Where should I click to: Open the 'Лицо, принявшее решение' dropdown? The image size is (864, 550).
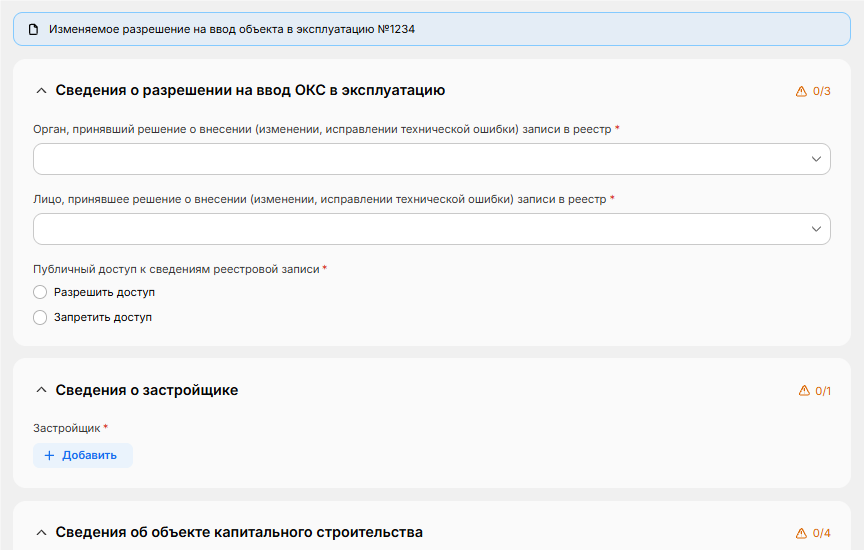pos(431,229)
